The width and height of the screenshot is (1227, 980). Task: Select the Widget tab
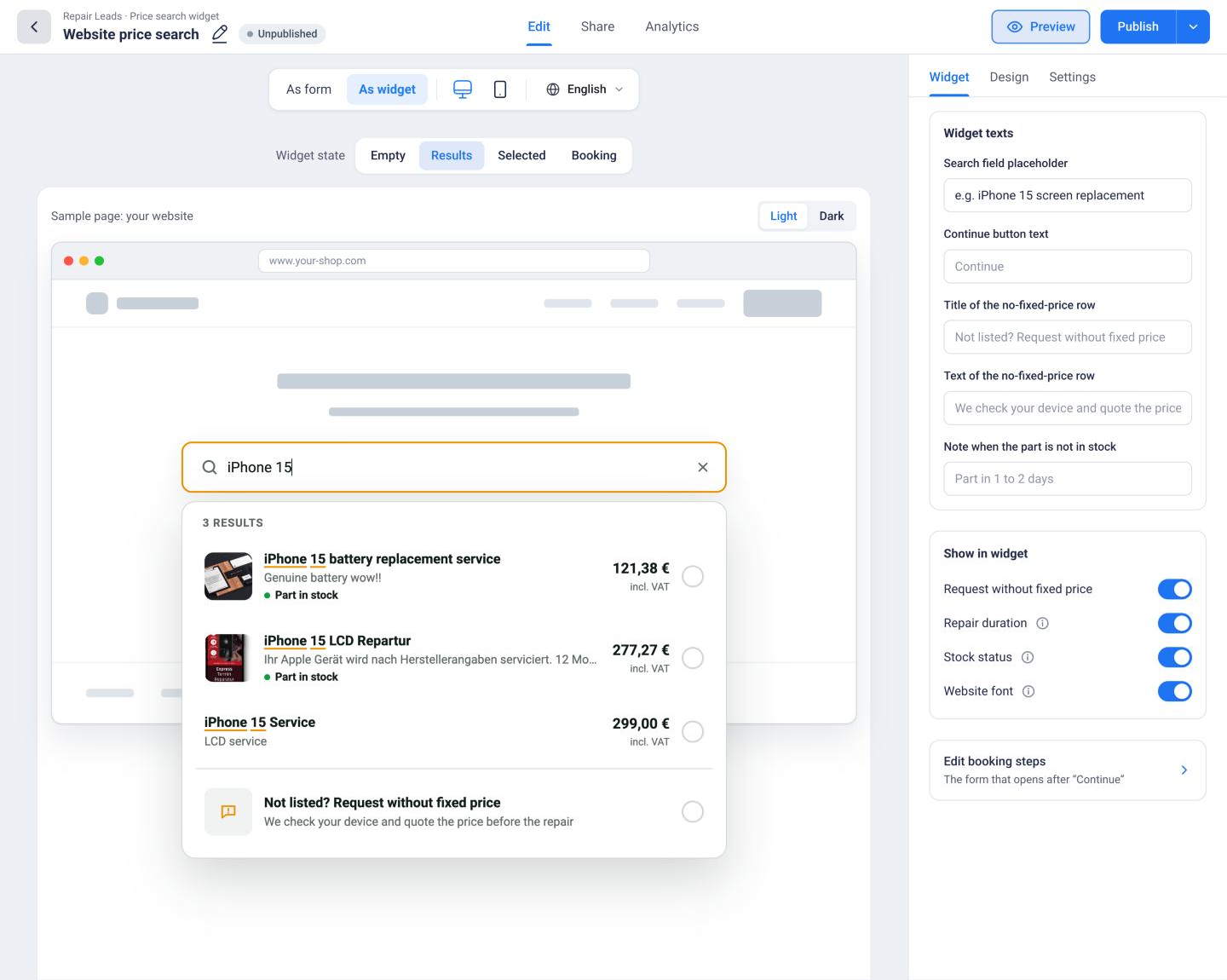tap(949, 77)
